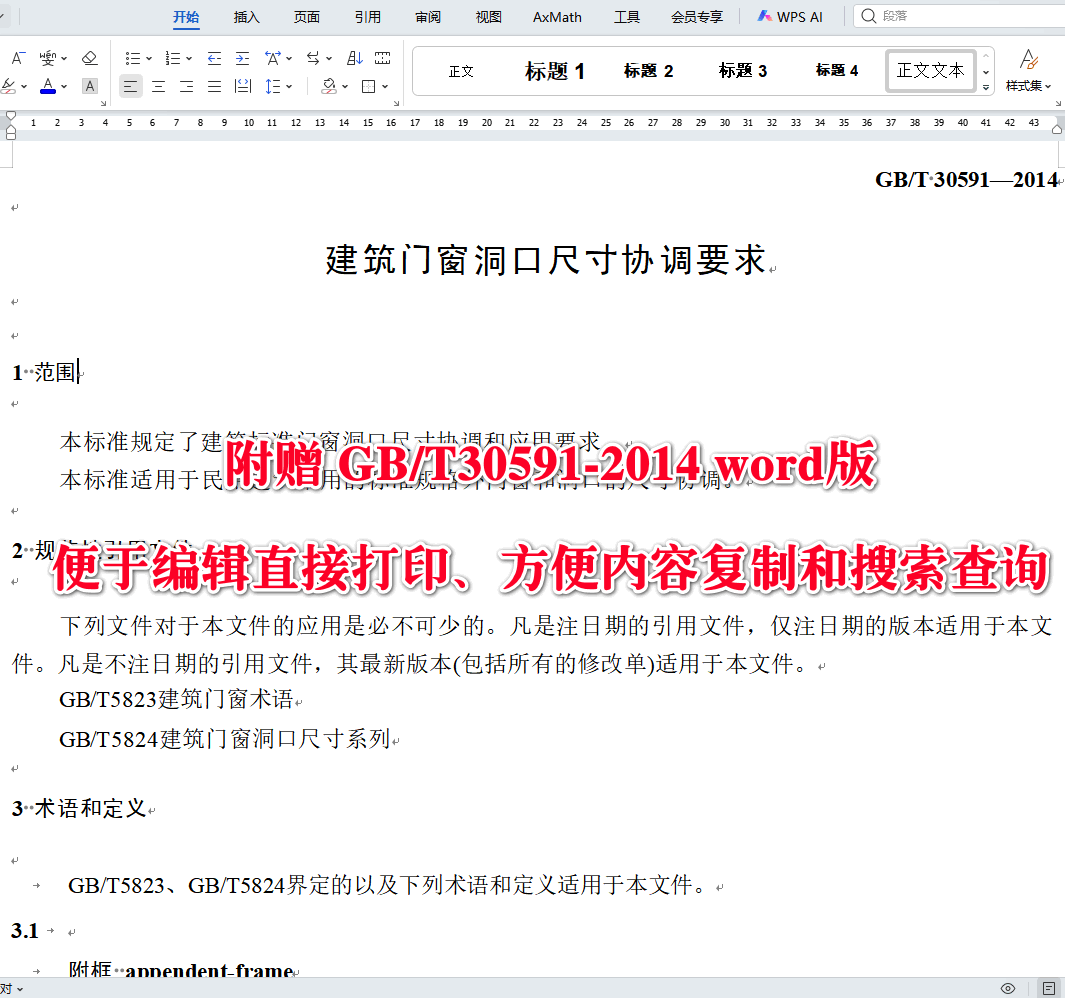Click the increase indent icon

click(241, 58)
